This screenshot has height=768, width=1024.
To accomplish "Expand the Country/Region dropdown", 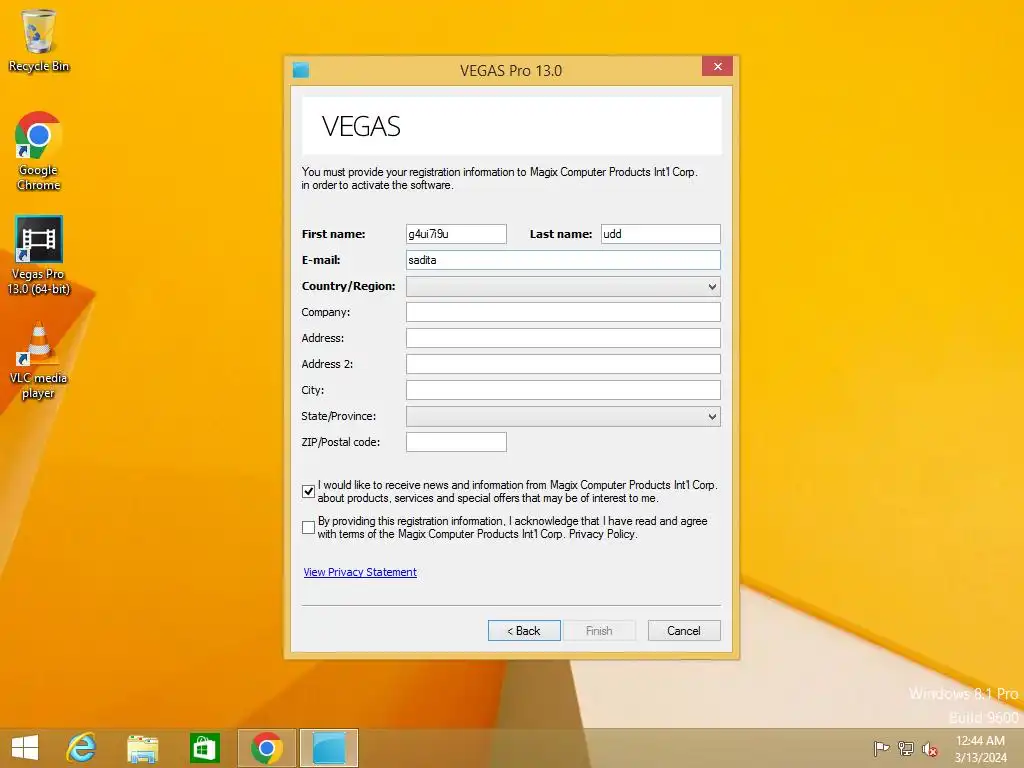I will (x=563, y=286).
